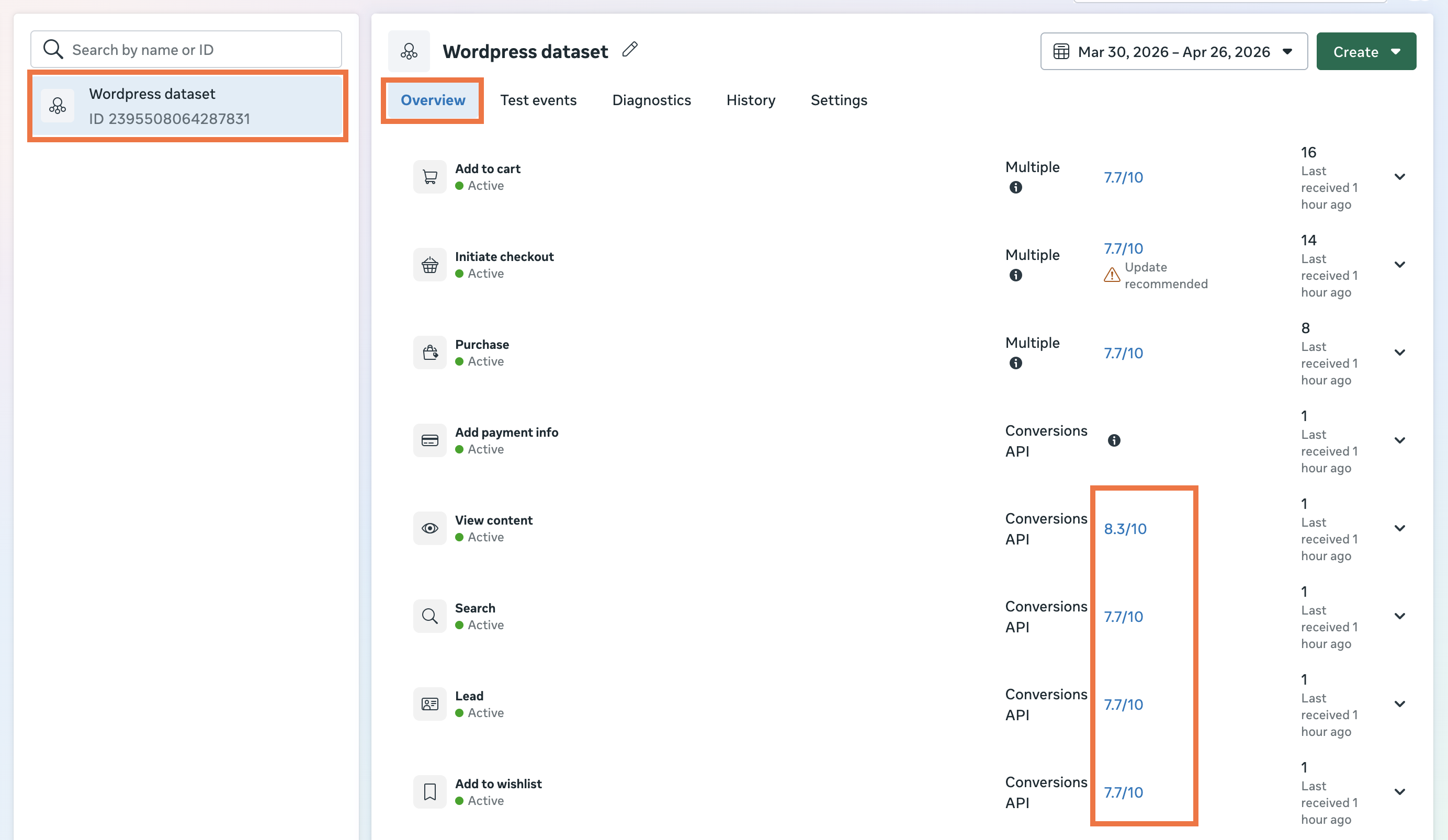The height and width of the screenshot is (840, 1448).
Task: Expand the View content event row
Action: [x=1400, y=529]
